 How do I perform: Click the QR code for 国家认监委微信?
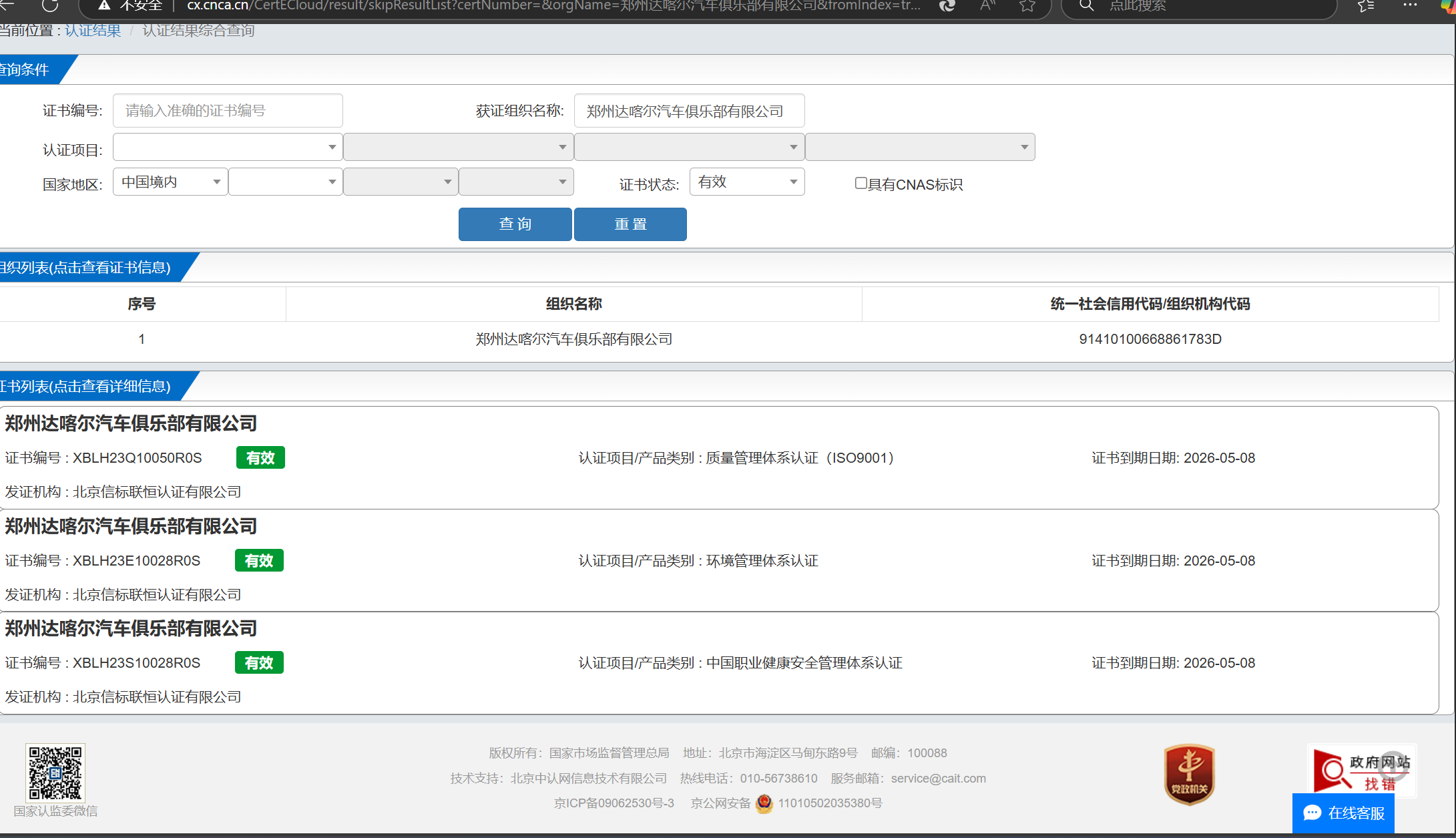pos(55,773)
